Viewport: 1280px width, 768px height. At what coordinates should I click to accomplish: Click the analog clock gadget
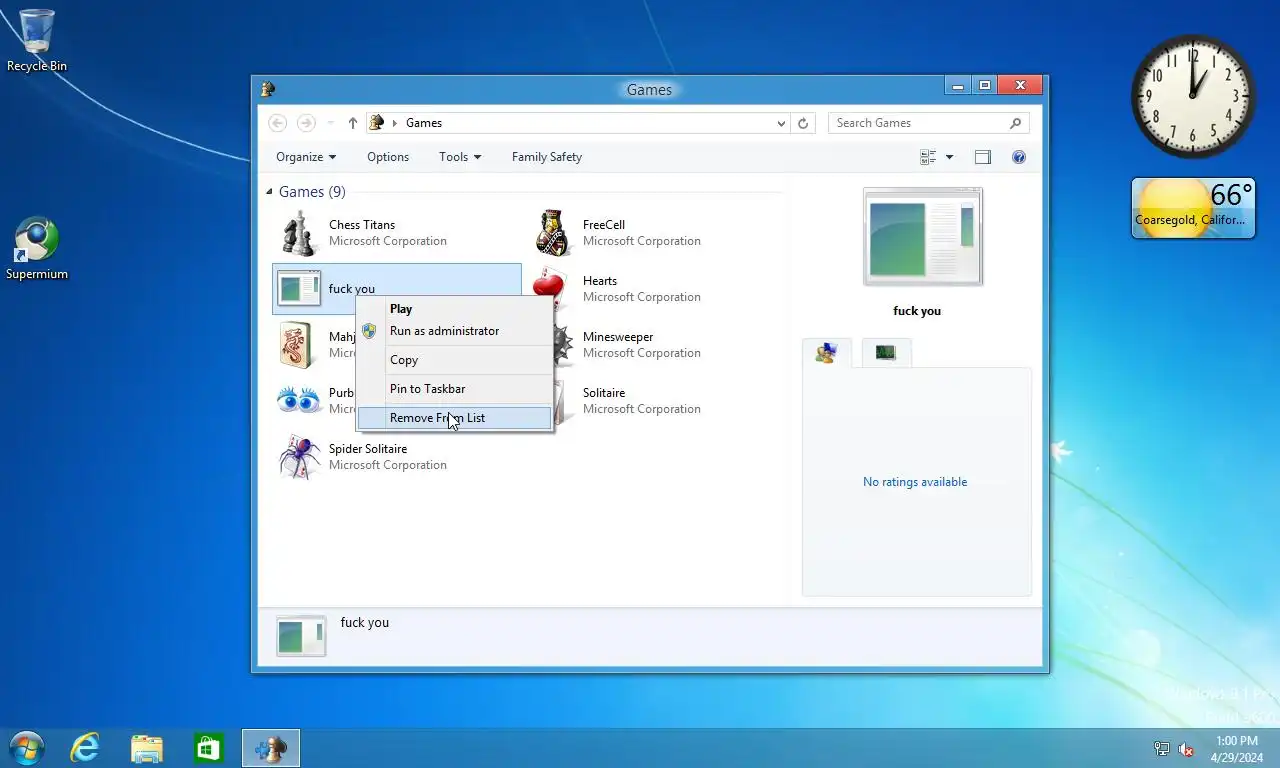coord(1193,97)
